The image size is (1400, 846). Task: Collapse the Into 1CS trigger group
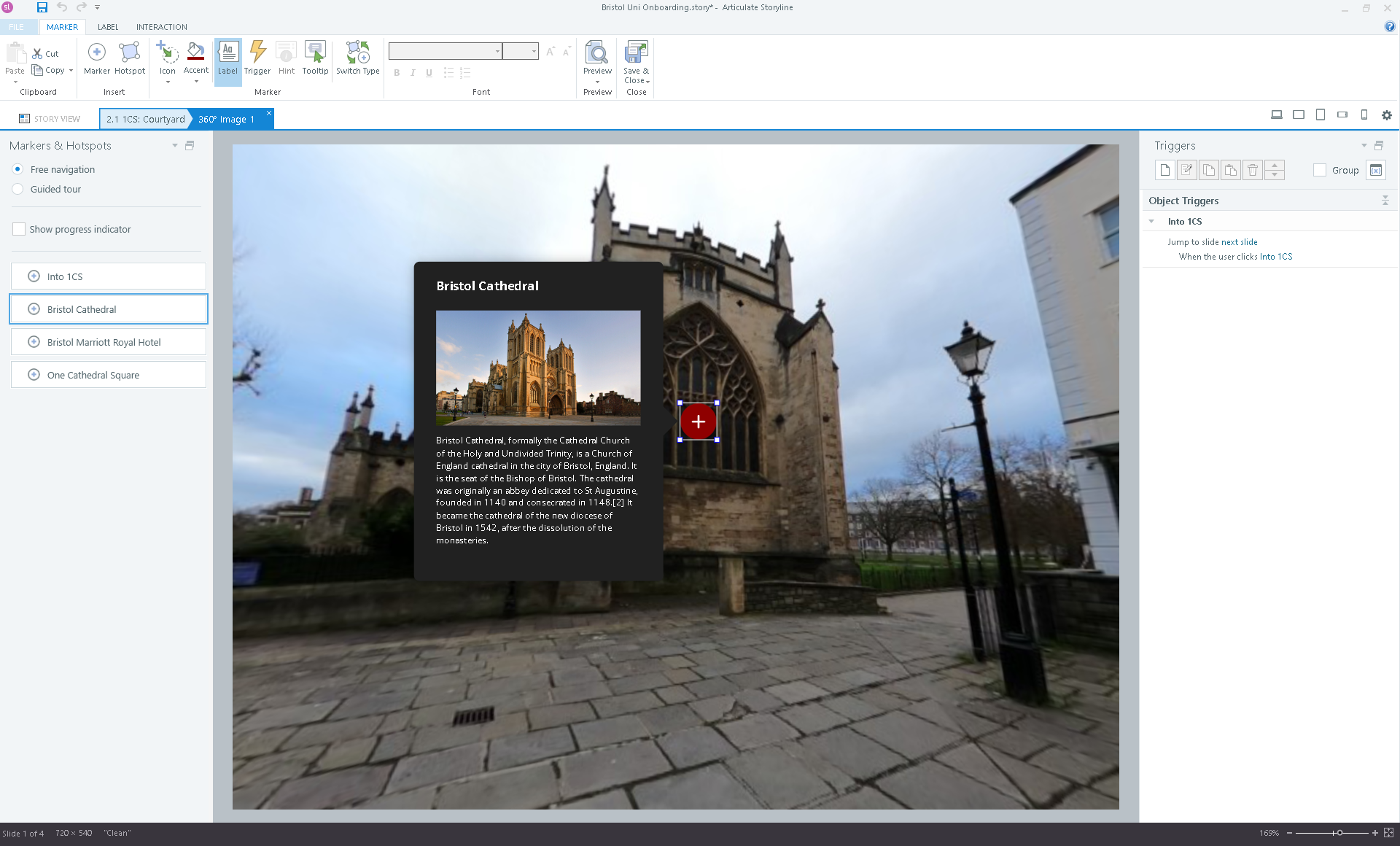1151,222
